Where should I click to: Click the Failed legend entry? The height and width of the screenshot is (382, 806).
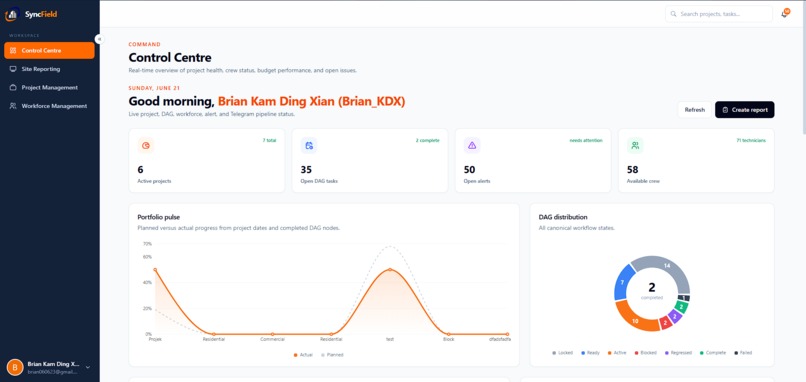(x=743, y=353)
